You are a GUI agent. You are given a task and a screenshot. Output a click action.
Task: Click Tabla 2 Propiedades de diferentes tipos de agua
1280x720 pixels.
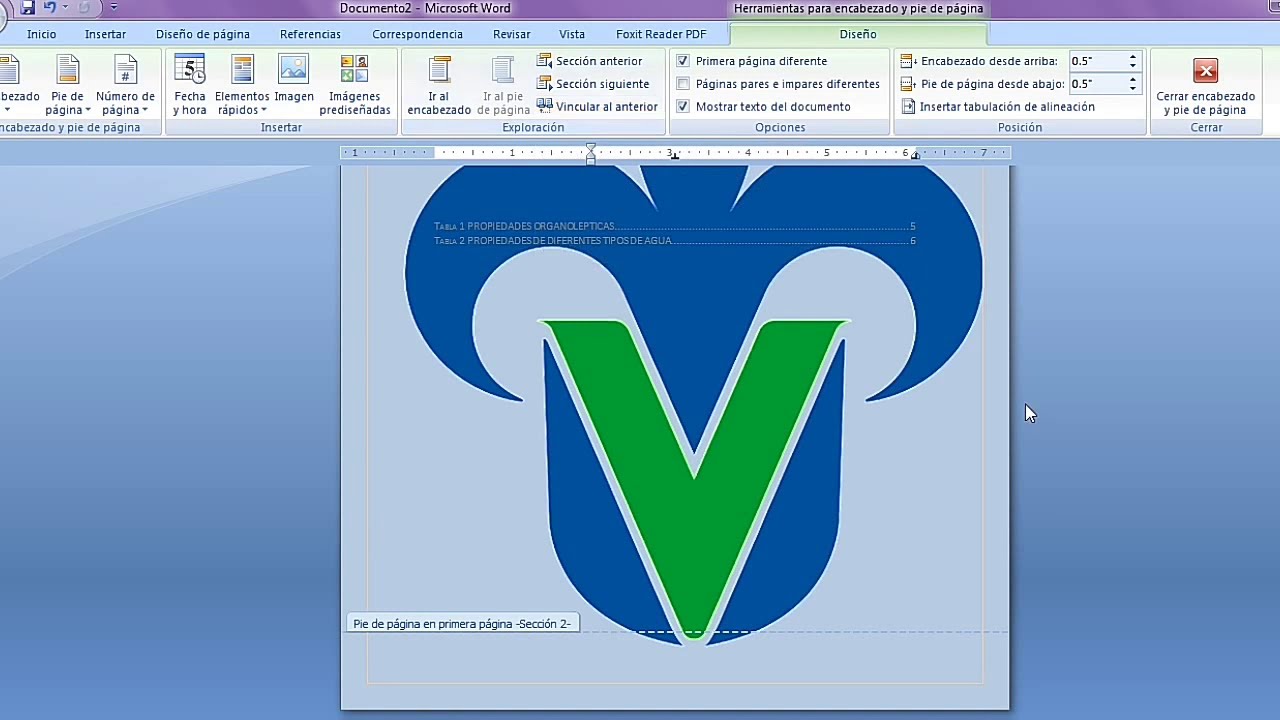(675, 241)
